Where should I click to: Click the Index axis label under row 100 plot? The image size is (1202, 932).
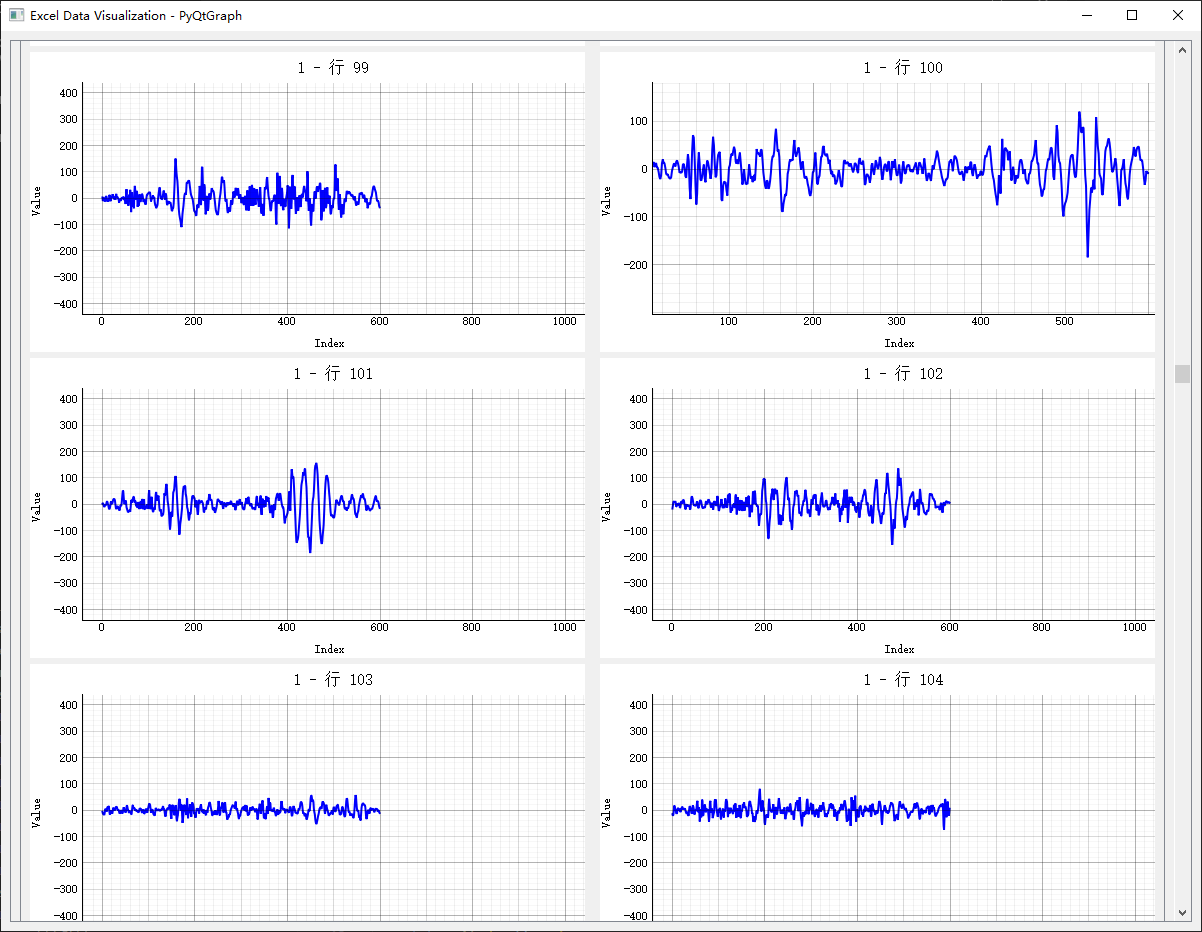pyautogui.click(x=899, y=343)
